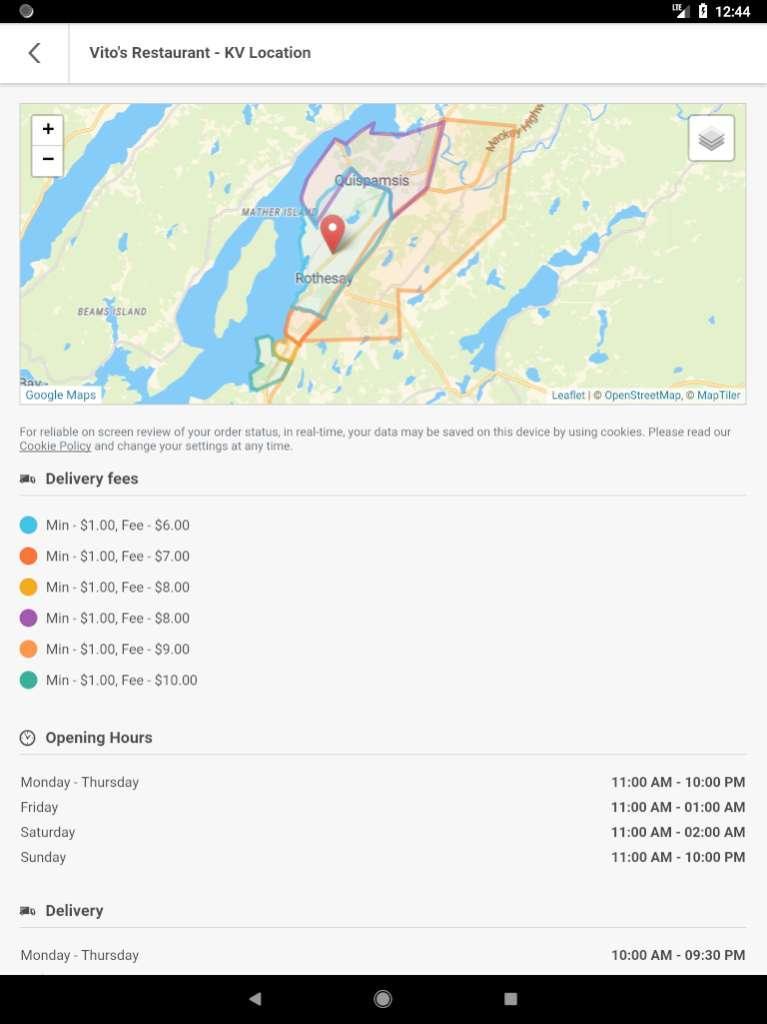Select the purple $8.00 fee zone swatch
This screenshot has height=1024, width=767.
28,618
